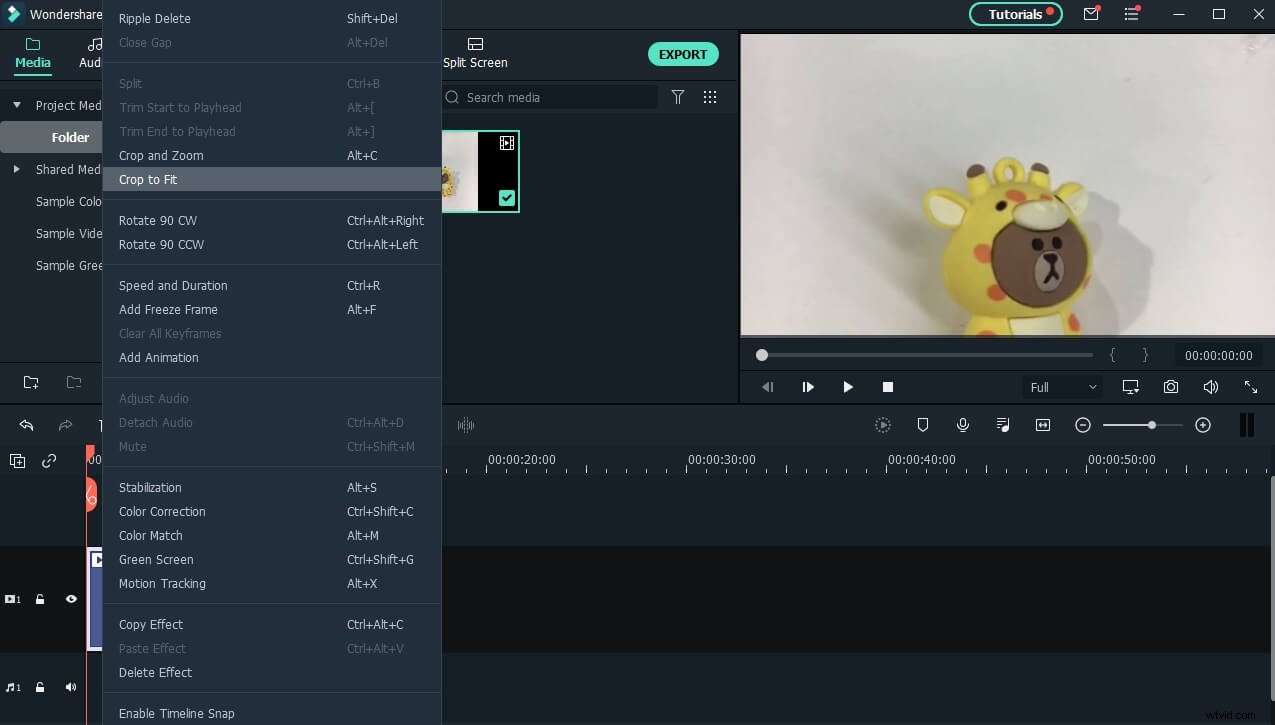Click the EXPORT button
Screen dimensions: 1275x725
click(x=683, y=54)
